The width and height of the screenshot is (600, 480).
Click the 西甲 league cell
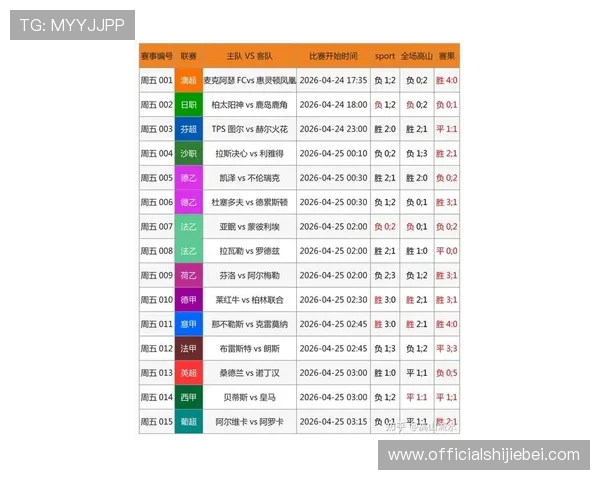[x=189, y=397]
